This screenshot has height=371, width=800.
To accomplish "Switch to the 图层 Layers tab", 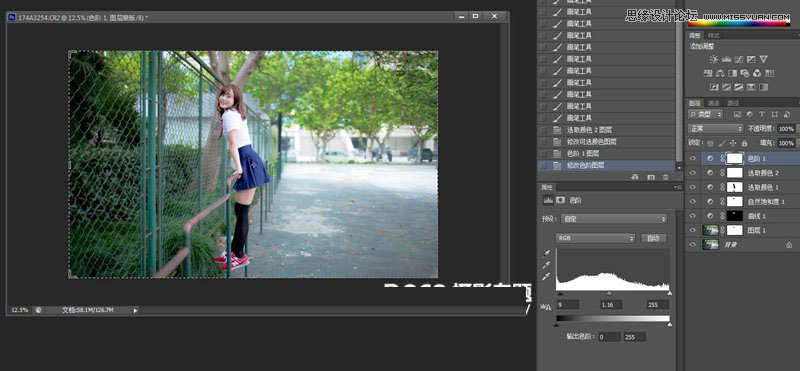I will point(694,103).
